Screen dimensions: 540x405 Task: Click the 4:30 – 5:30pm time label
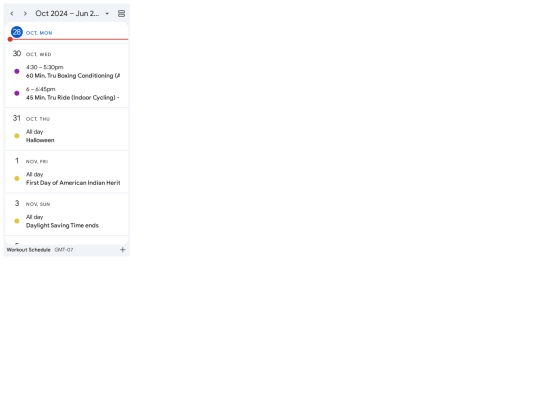tap(44, 67)
